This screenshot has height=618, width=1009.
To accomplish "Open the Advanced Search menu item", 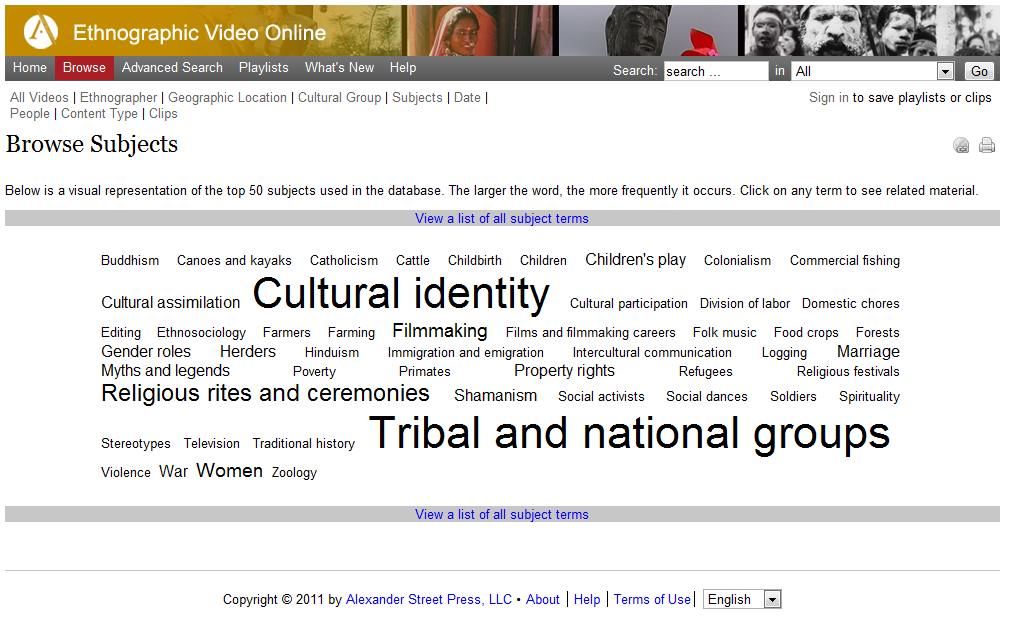I will tap(172, 68).
